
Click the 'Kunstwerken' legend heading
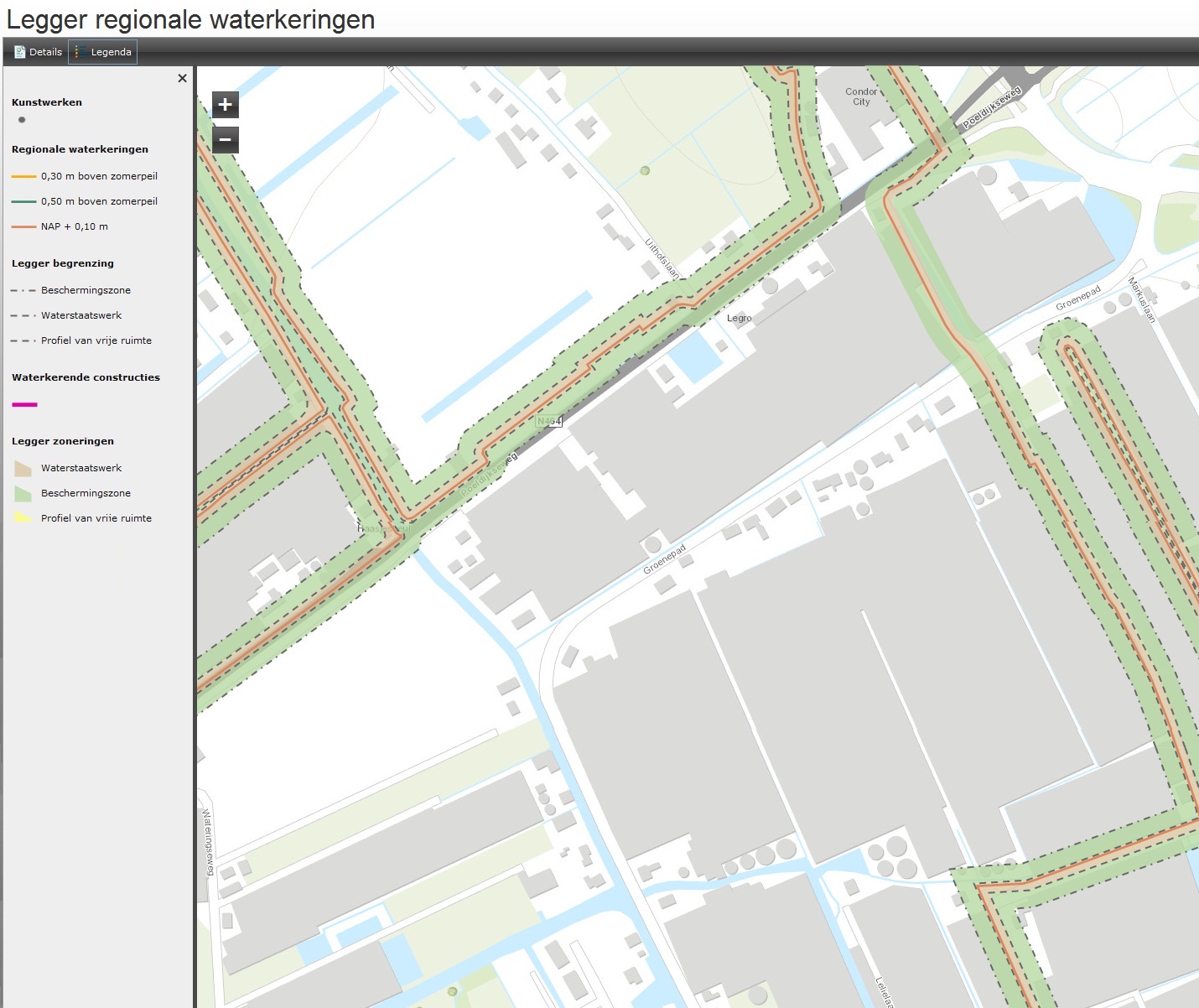(47, 102)
